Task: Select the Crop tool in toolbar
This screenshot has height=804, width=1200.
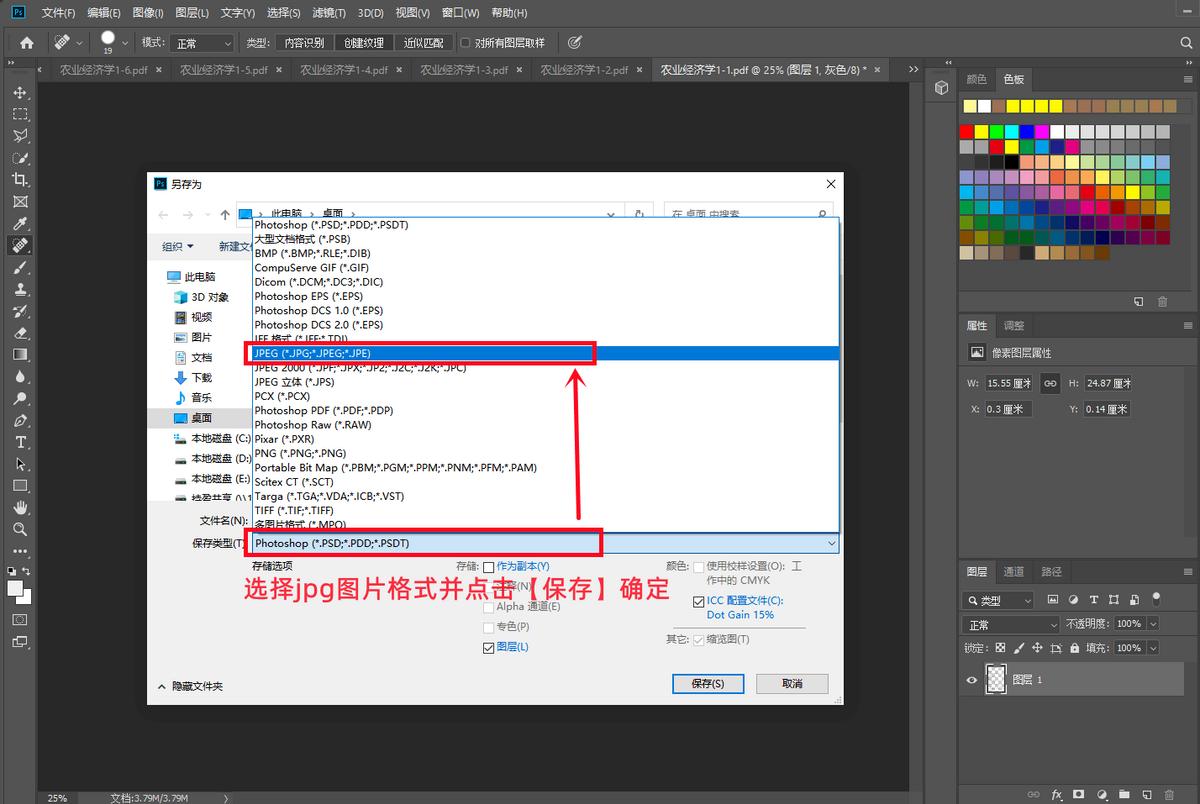Action: (20, 179)
